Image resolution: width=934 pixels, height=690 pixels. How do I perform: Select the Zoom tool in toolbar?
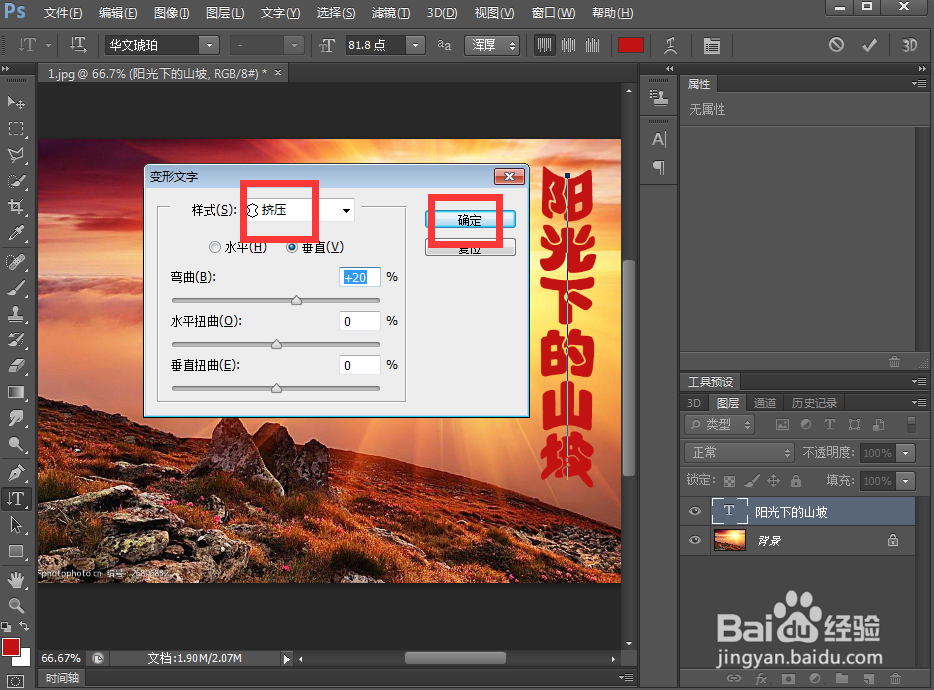[14, 605]
